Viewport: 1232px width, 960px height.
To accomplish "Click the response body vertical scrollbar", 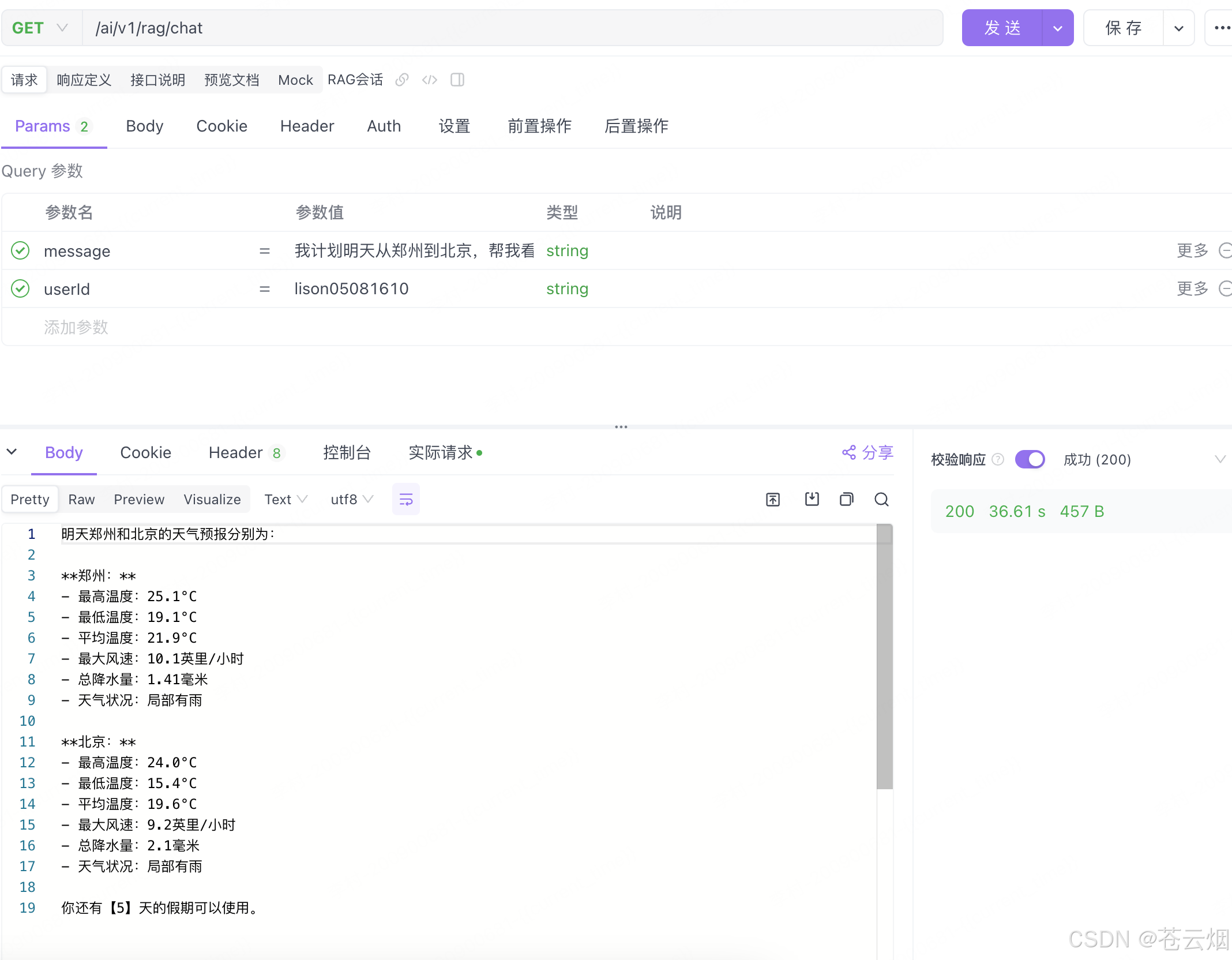I will [x=884, y=657].
